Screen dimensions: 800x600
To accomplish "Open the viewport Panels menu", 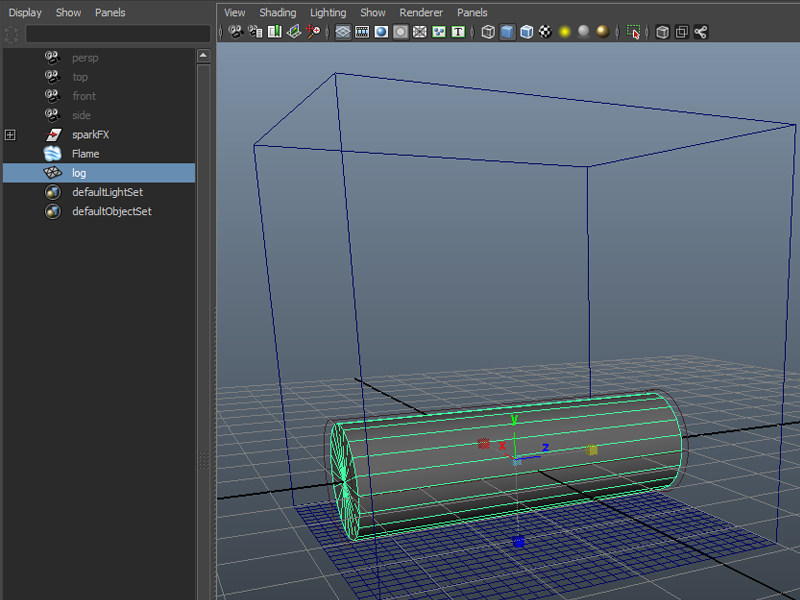I will click(x=472, y=13).
